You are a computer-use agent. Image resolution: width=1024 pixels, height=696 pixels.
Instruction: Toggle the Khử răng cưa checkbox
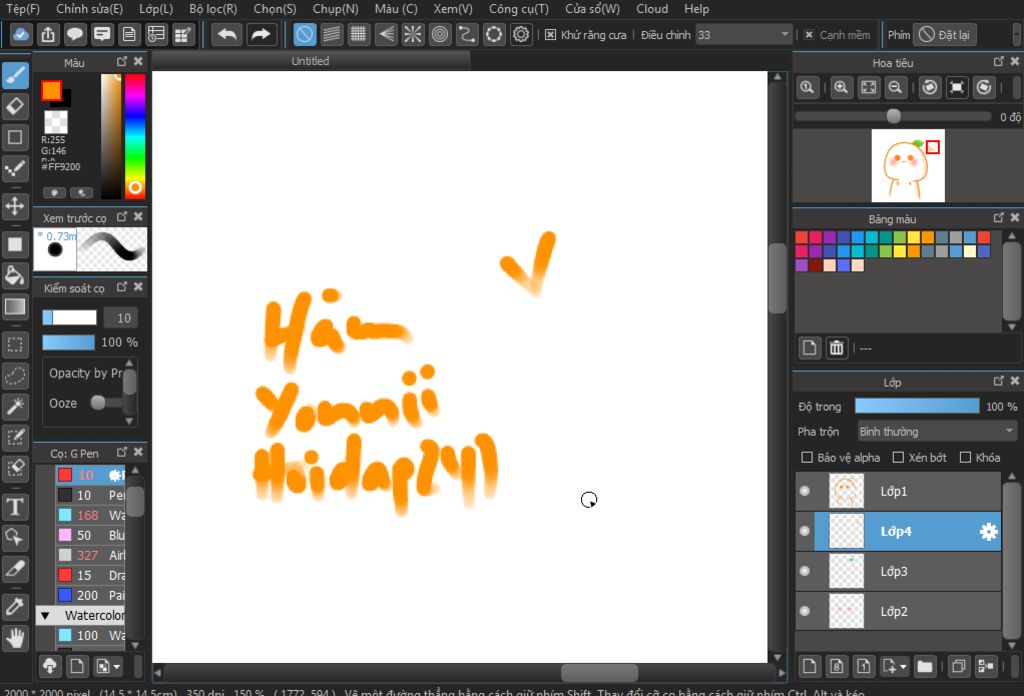pos(551,35)
